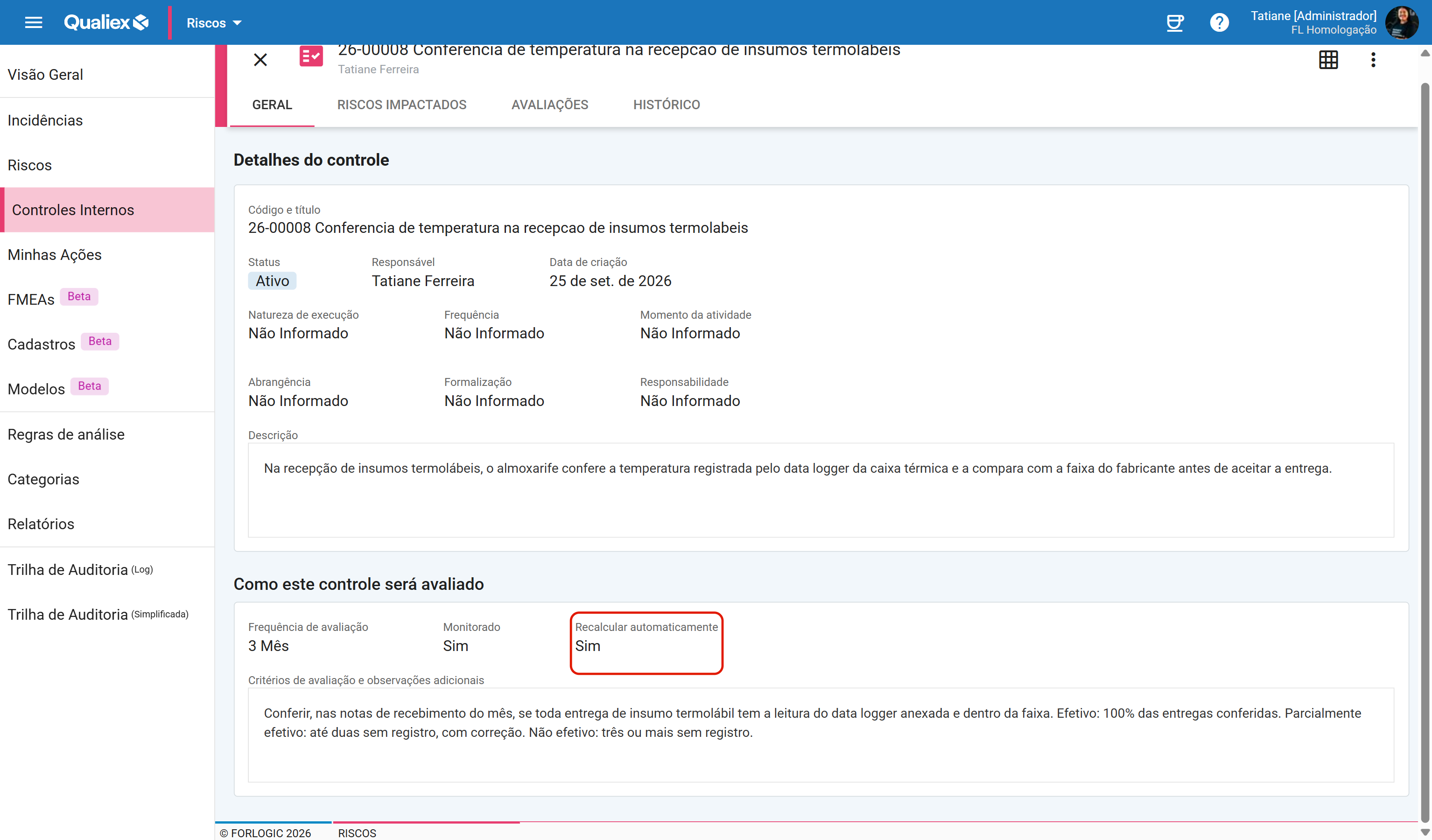The image size is (1432, 840).
Task: Close the control details panel
Action: coord(260,60)
